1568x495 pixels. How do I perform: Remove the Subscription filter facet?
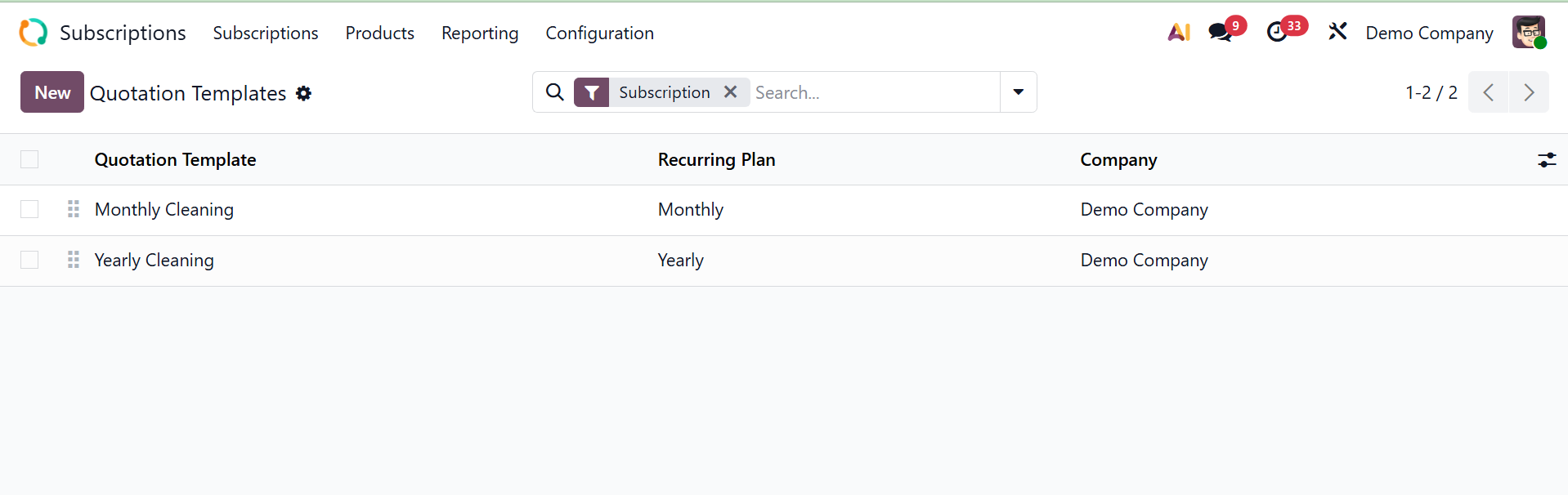coord(731,92)
